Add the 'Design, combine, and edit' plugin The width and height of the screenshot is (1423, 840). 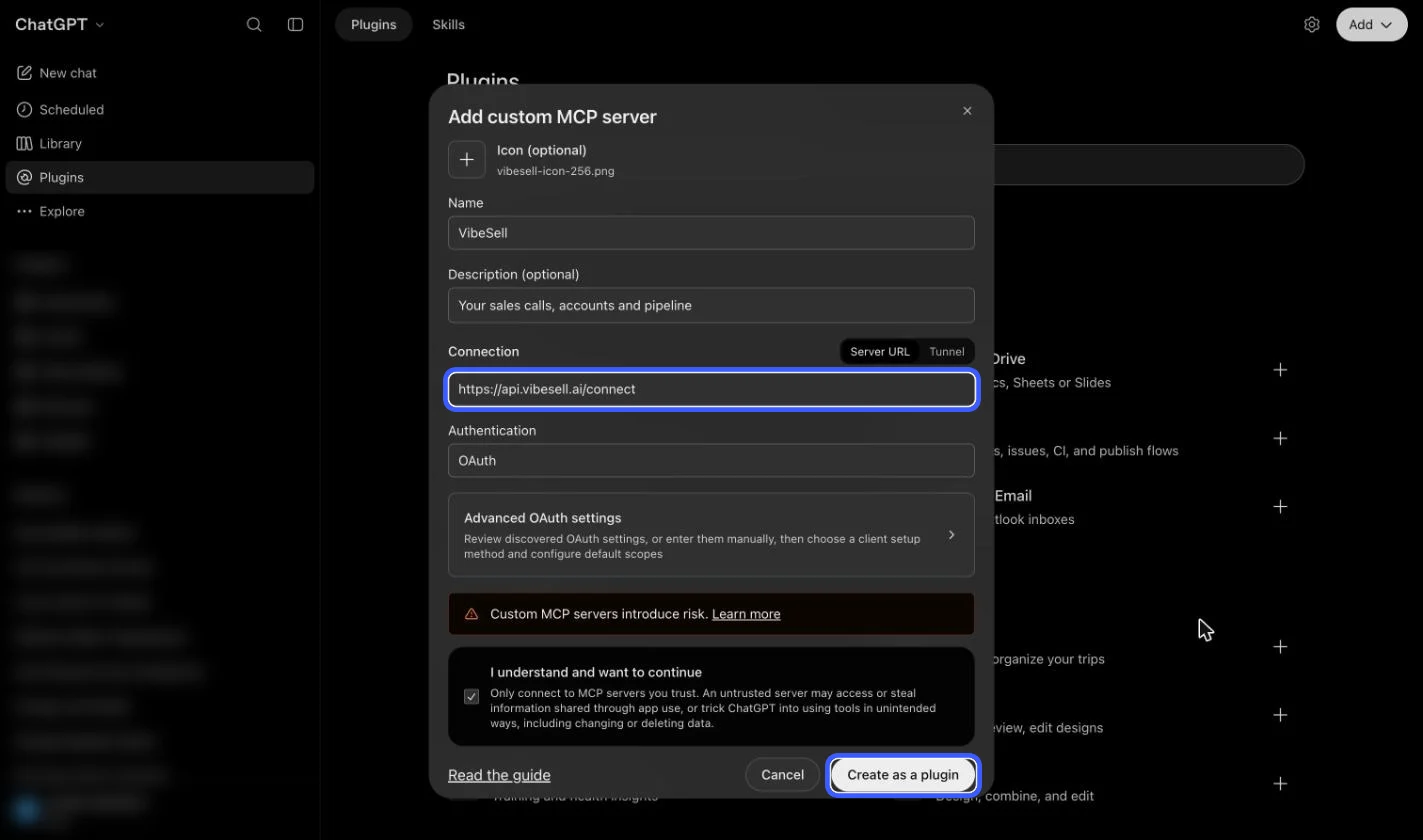(x=1280, y=784)
